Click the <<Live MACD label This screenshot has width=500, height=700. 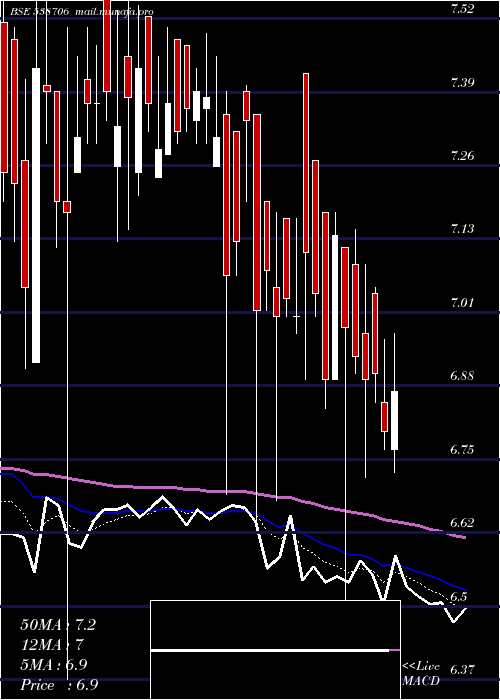421,674
